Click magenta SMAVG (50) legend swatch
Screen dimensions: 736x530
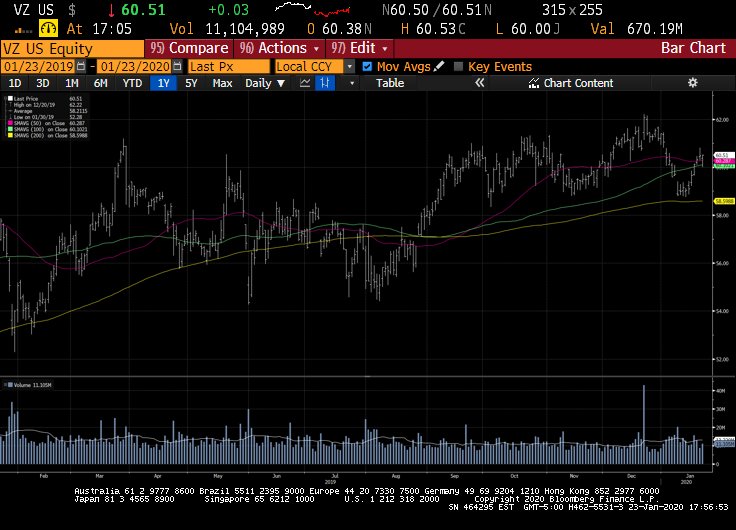[x=10, y=123]
